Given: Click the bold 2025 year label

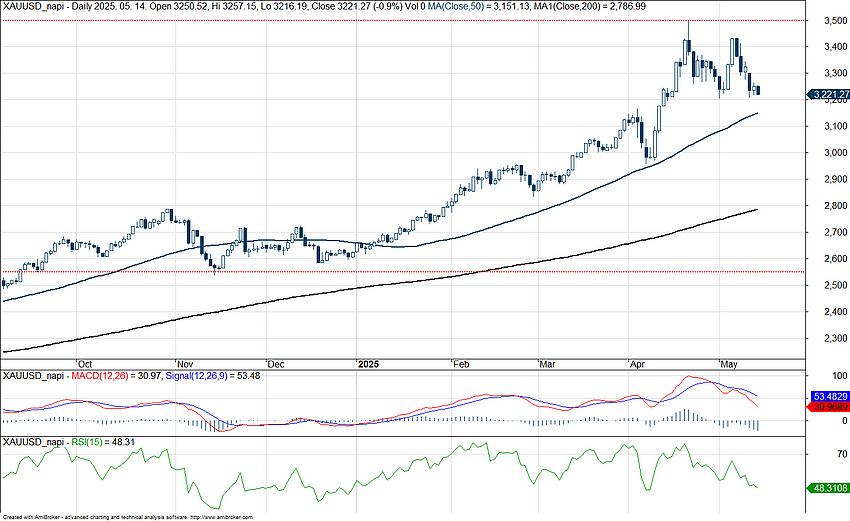Looking at the screenshot, I should click(x=369, y=364).
